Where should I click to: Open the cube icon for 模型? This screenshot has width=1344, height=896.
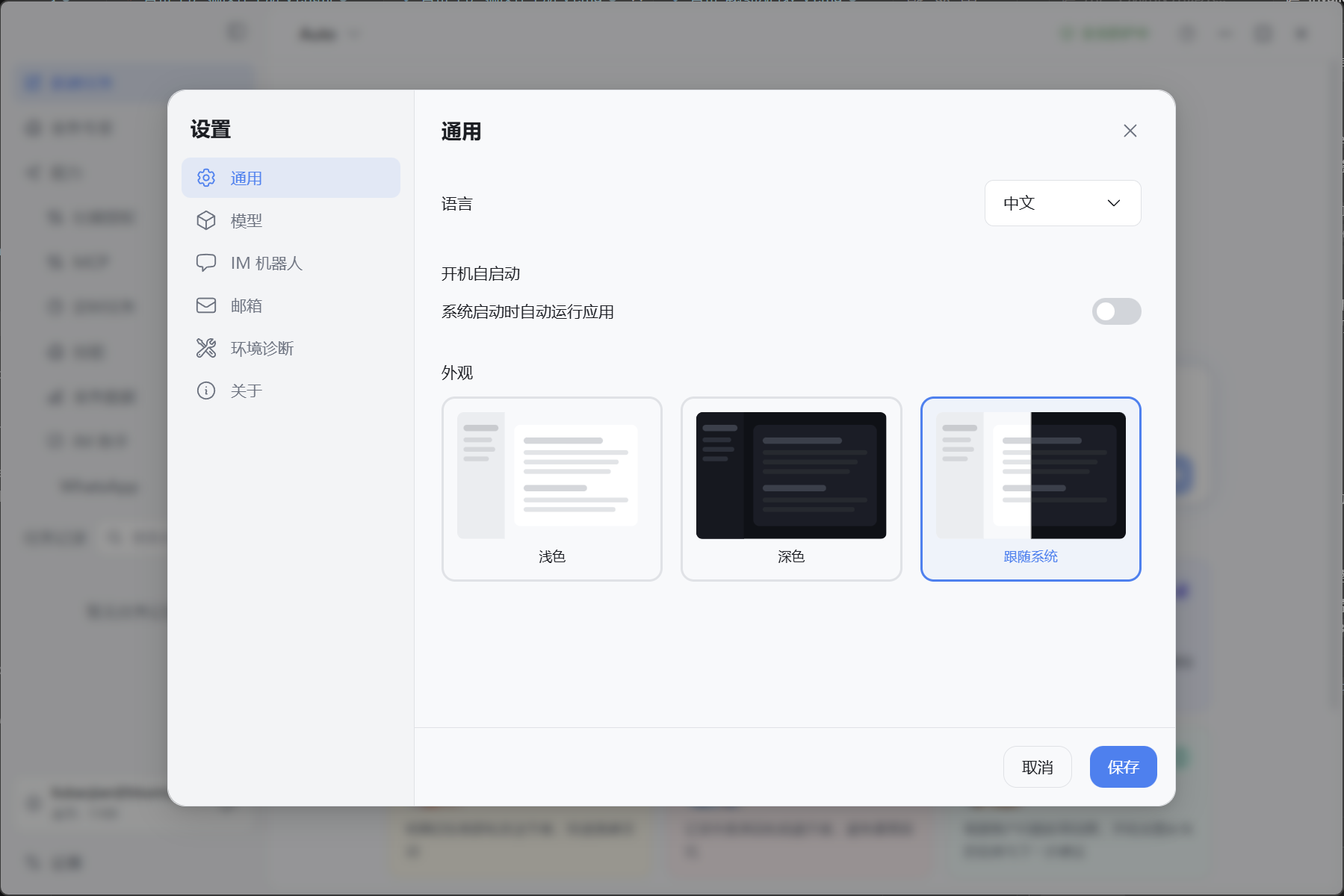pos(206,220)
